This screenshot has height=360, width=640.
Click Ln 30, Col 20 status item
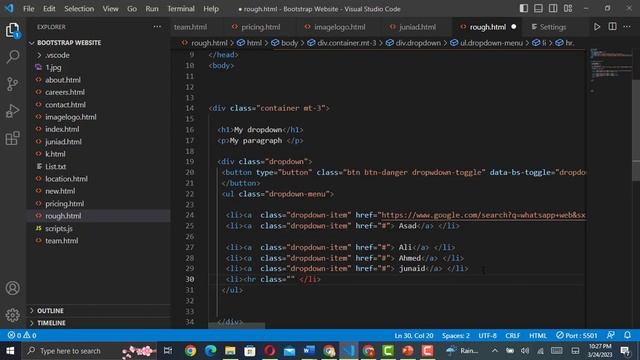[x=413, y=336]
